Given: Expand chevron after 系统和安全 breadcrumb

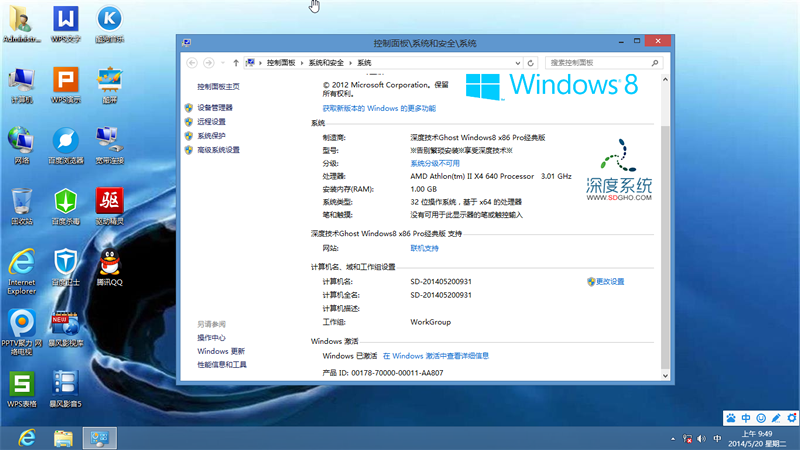Looking at the screenshot, I should (x=351, y=63).
